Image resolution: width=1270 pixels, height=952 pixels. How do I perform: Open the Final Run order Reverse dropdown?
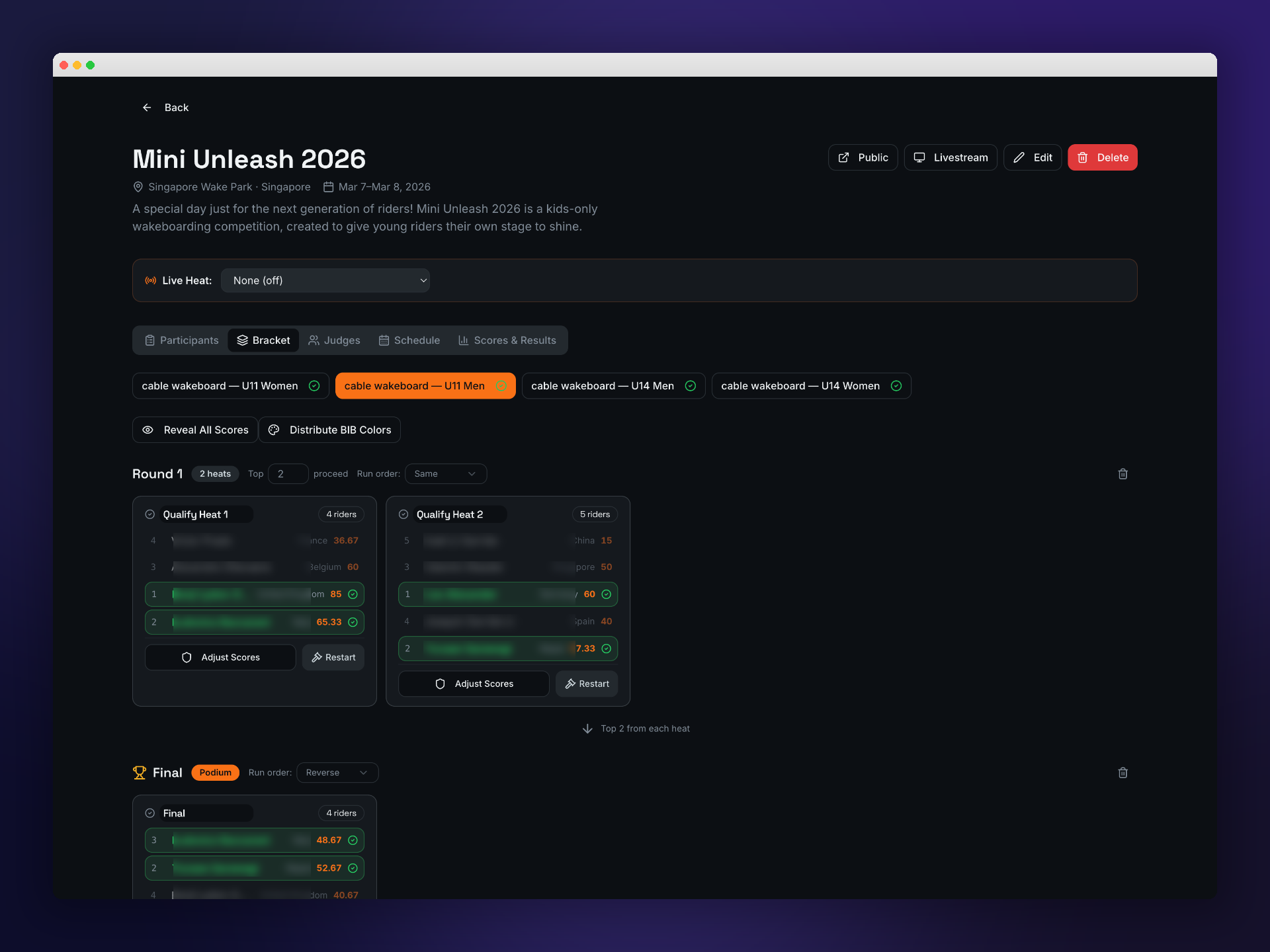[337, 773]
